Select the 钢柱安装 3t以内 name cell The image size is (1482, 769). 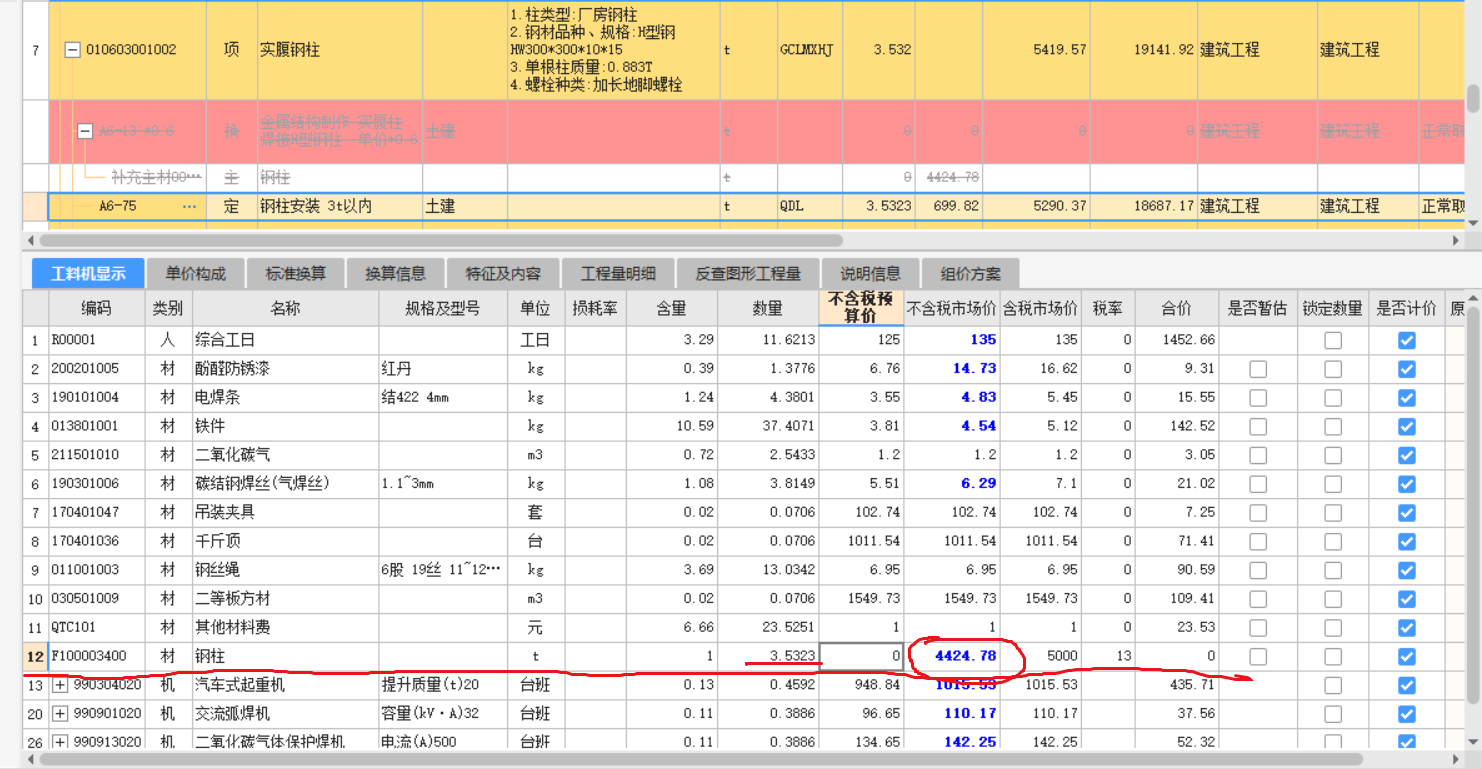click(x=339, y=207)
